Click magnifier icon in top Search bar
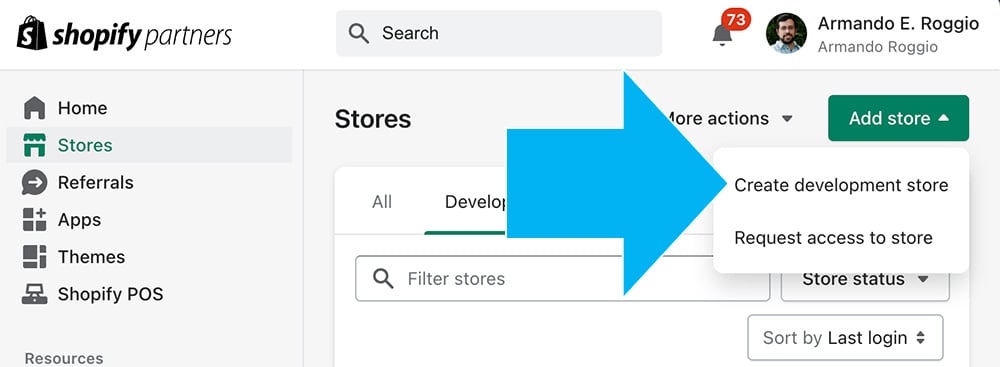Screen dimensions: 1000x367 tap(359, 33)
